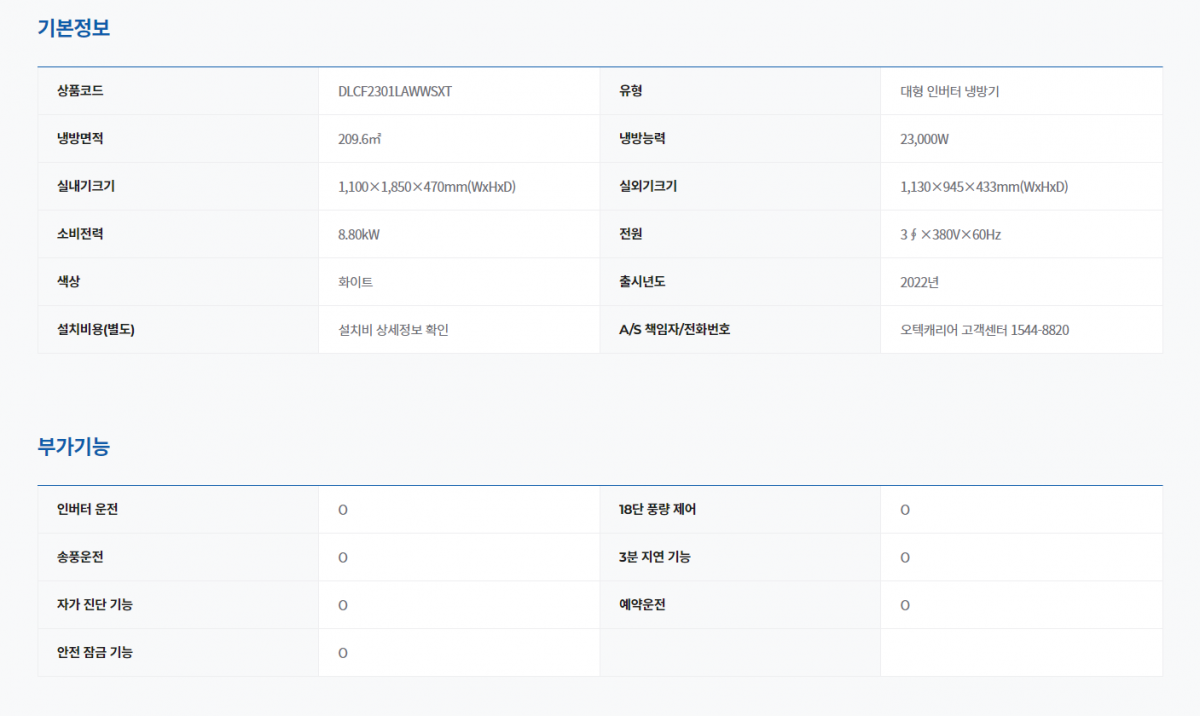
Task: Click outdoor unit size 1,130×945×433mm value
Action: (x=984, y=187)
